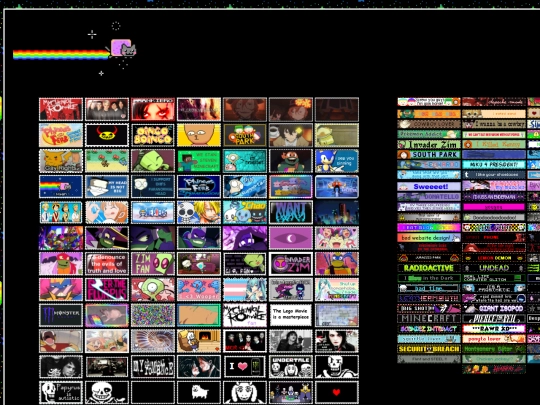Select the I like your shoelaces blinkie

click(494, 175)
